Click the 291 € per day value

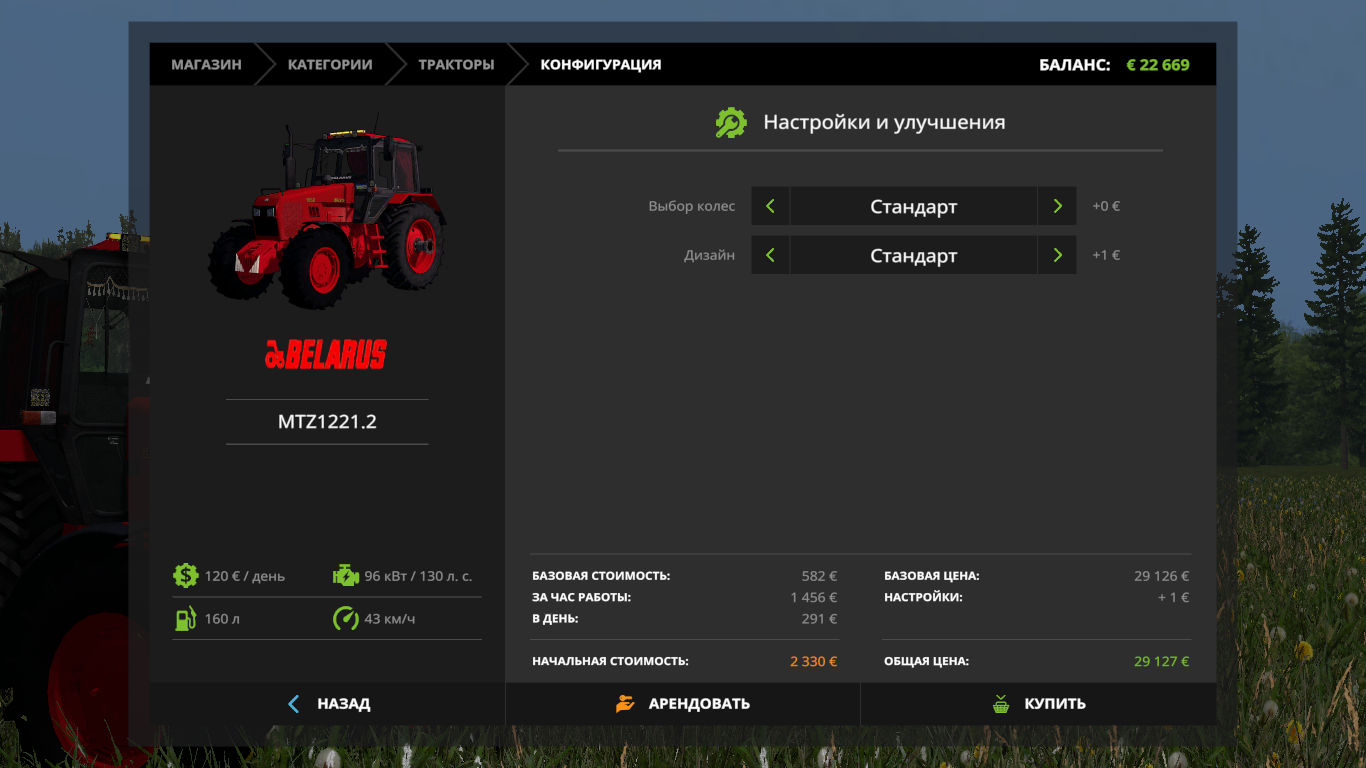click(819, 619)
